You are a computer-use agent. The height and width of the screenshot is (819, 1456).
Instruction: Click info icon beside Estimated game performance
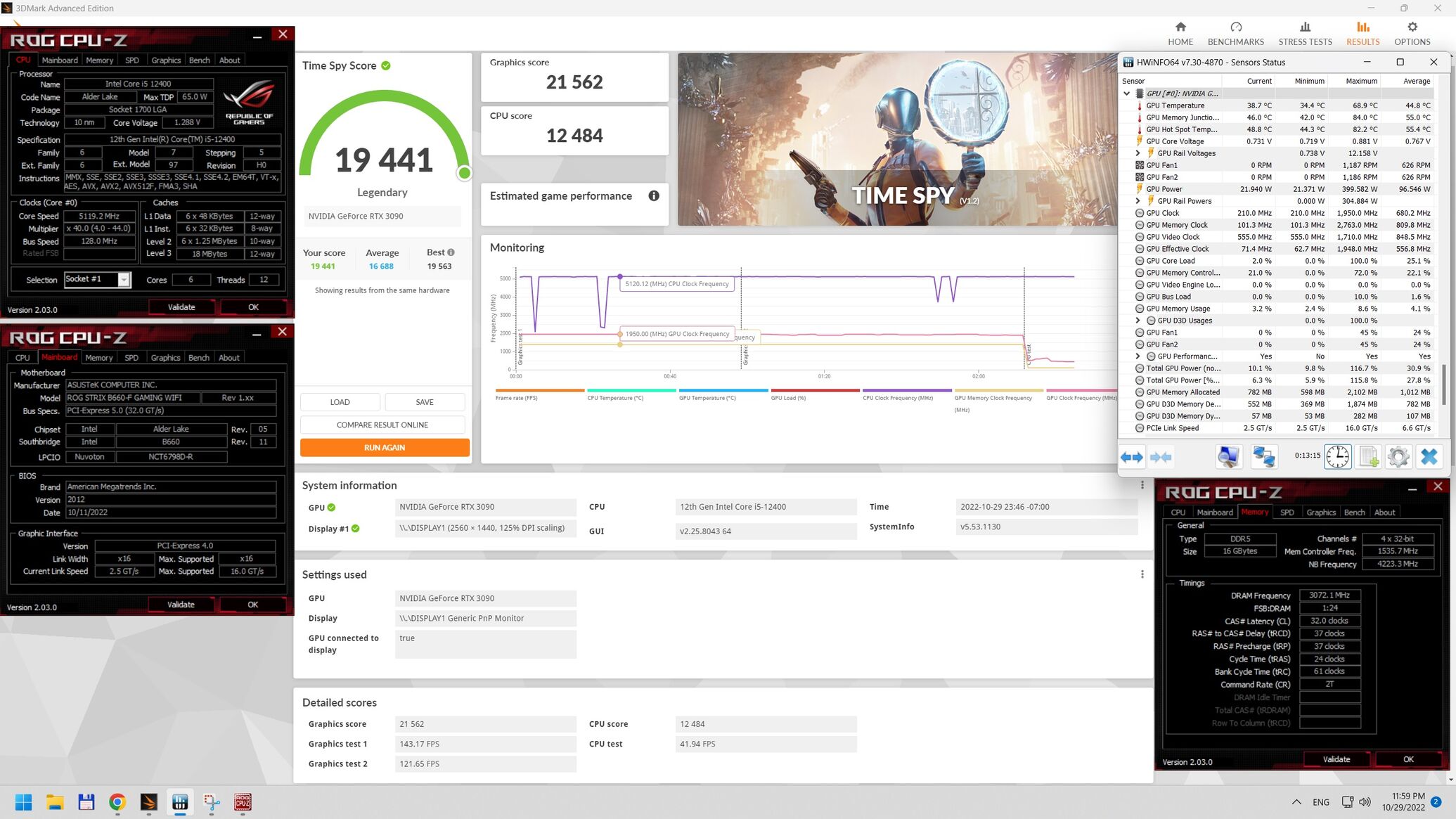click(654, 196)
